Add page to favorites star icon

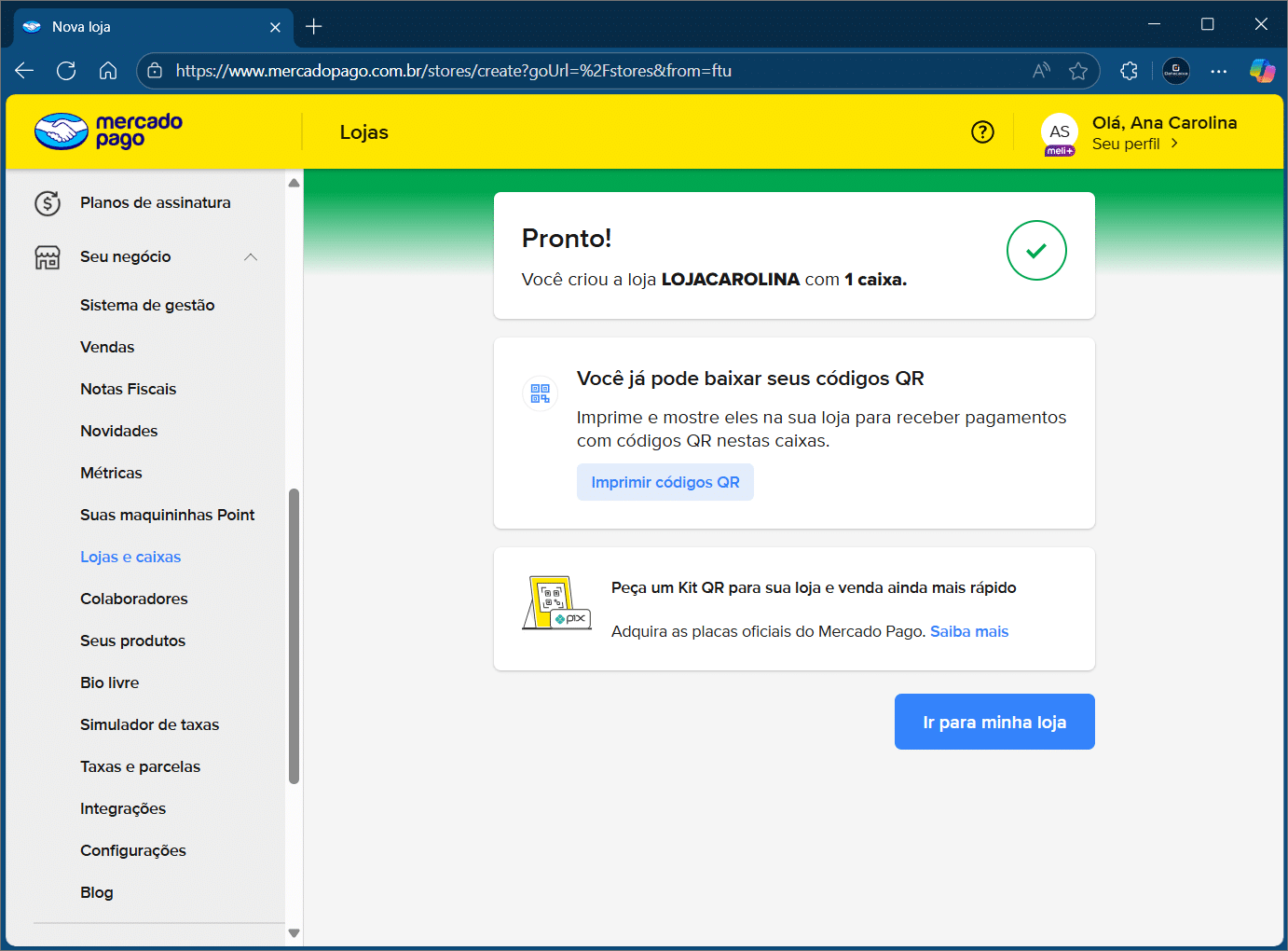point(1078,71)
